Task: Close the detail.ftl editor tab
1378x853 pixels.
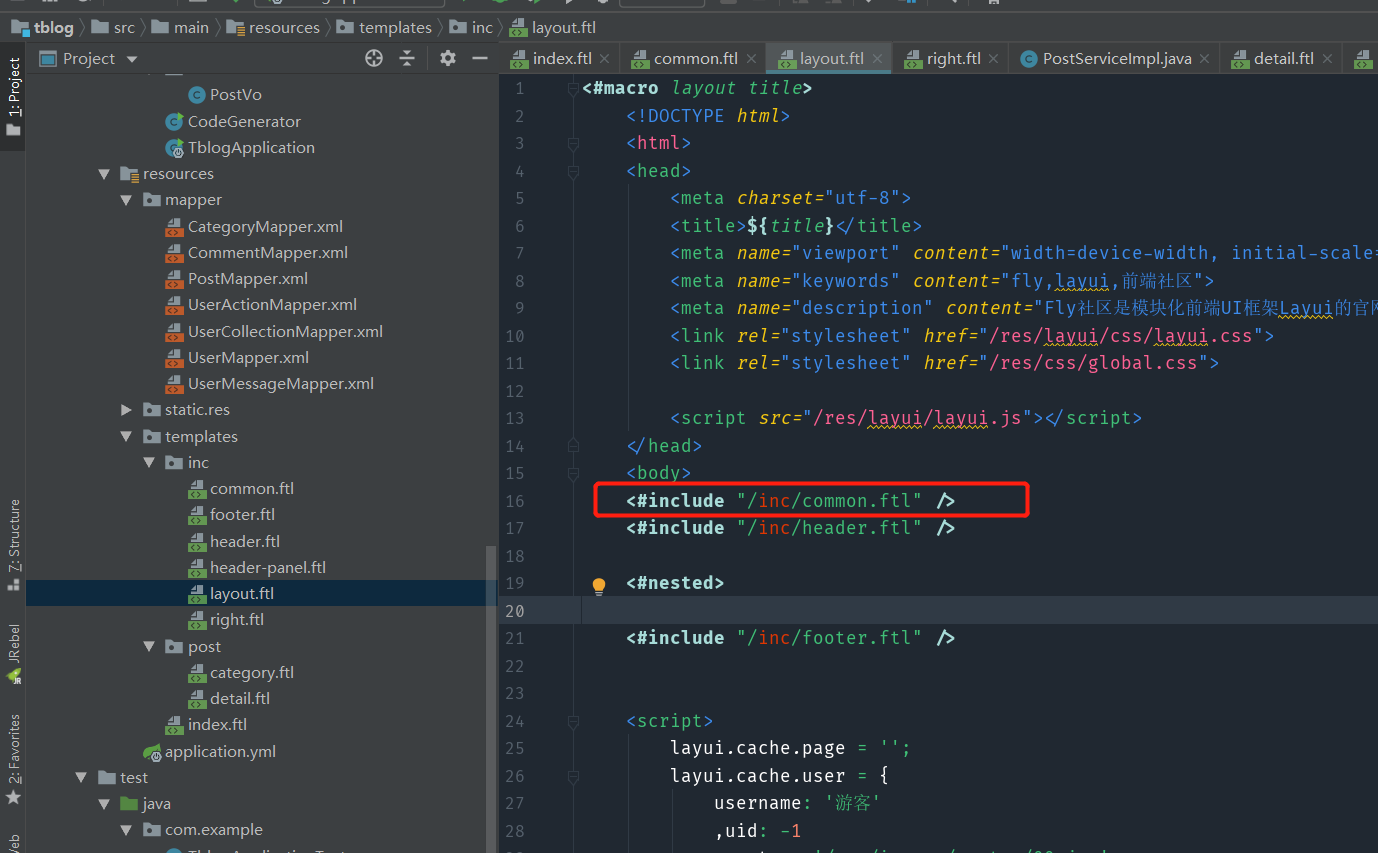Action: [1327, 59]
